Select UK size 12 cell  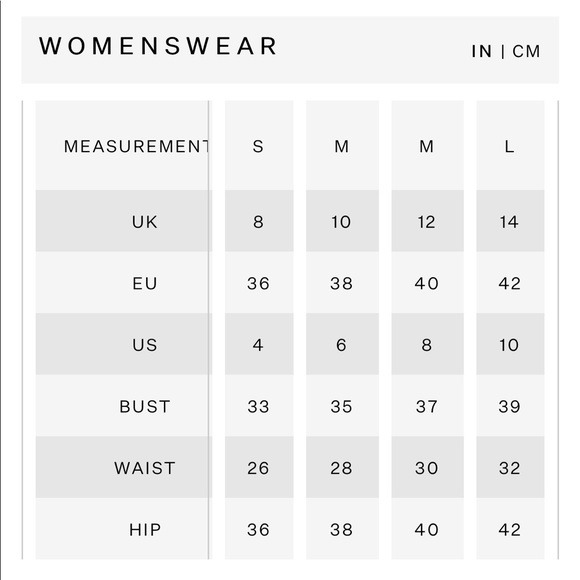point(427,221)
